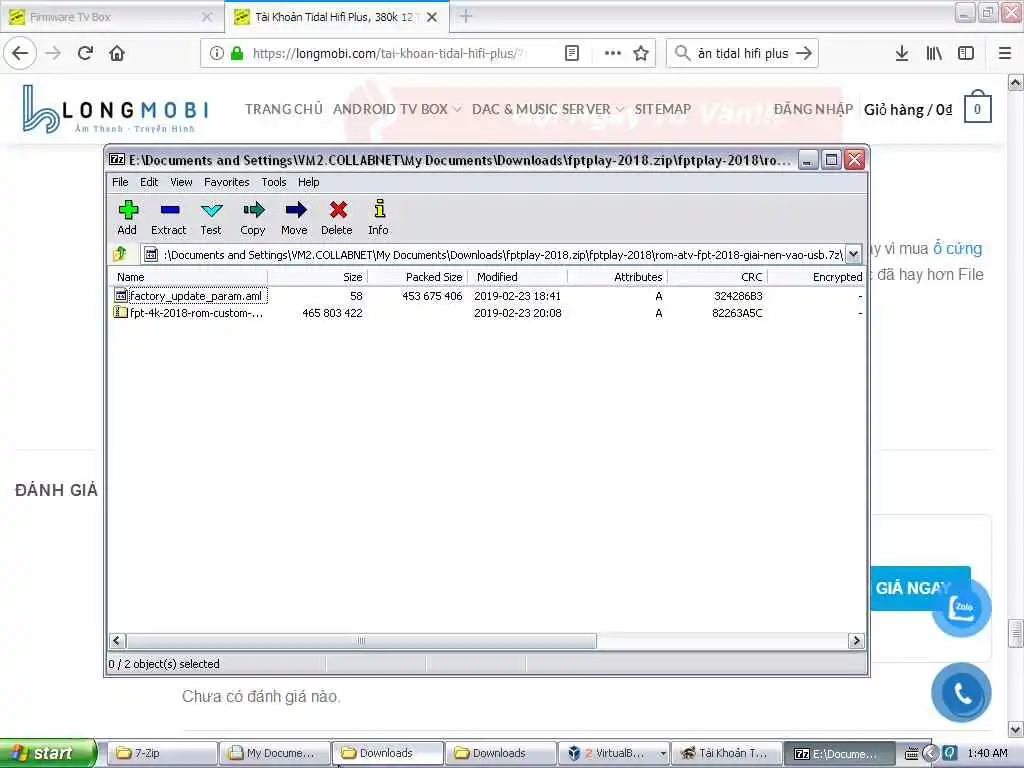Click CRC value 82263A5C
Viewport: 1024px width, 768px height.
[x=737, y=313]
